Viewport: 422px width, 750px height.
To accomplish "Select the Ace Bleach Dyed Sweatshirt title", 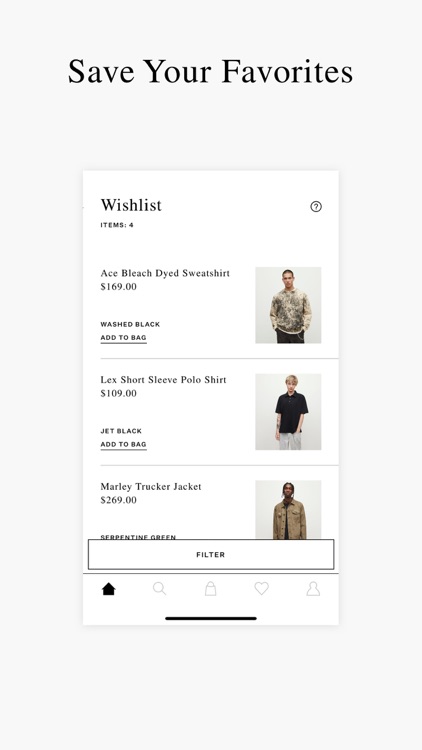I will point(165,273).
